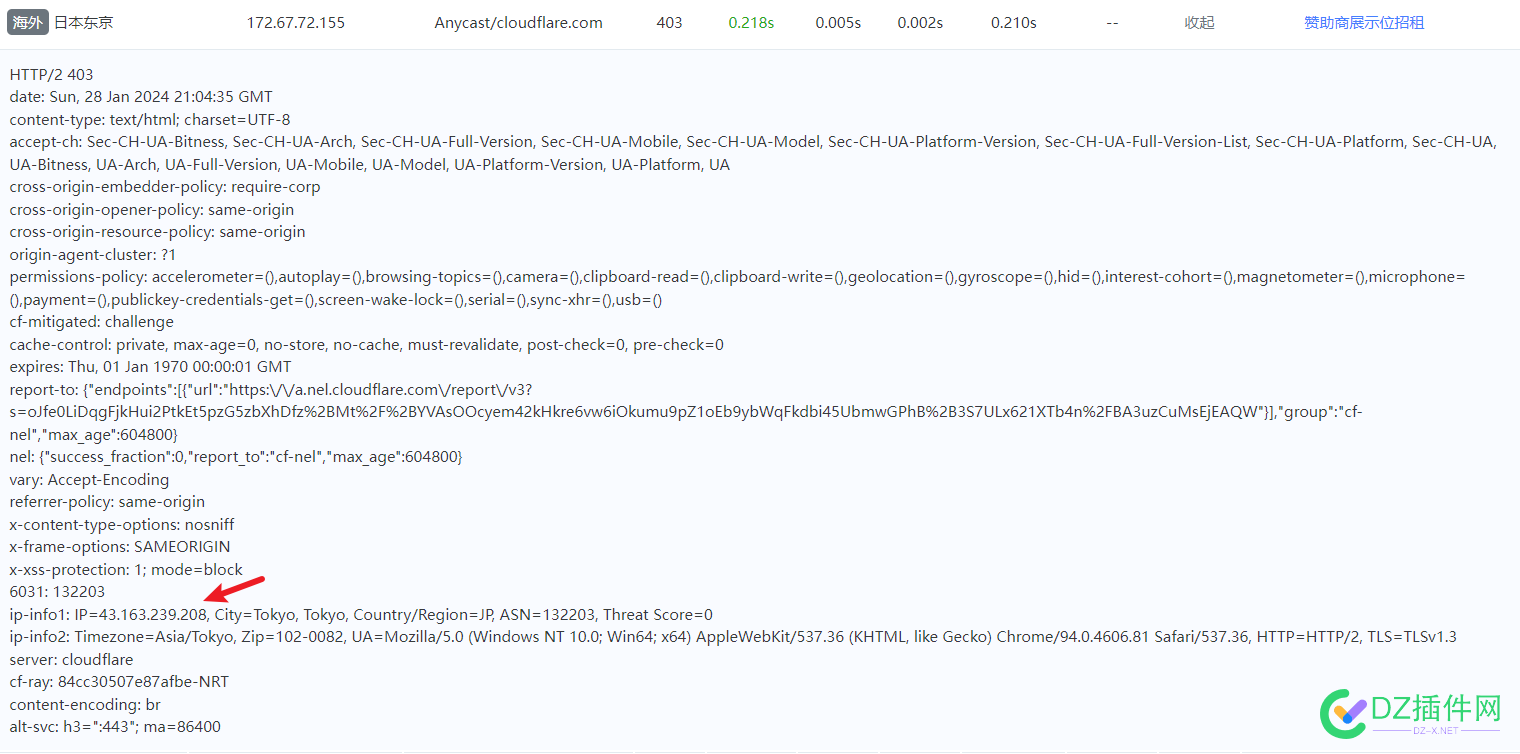1520x754 pixels.
Task: Click the referrer-policy: same-origin line
Action: pyautogui.click(x=107, y=502)
